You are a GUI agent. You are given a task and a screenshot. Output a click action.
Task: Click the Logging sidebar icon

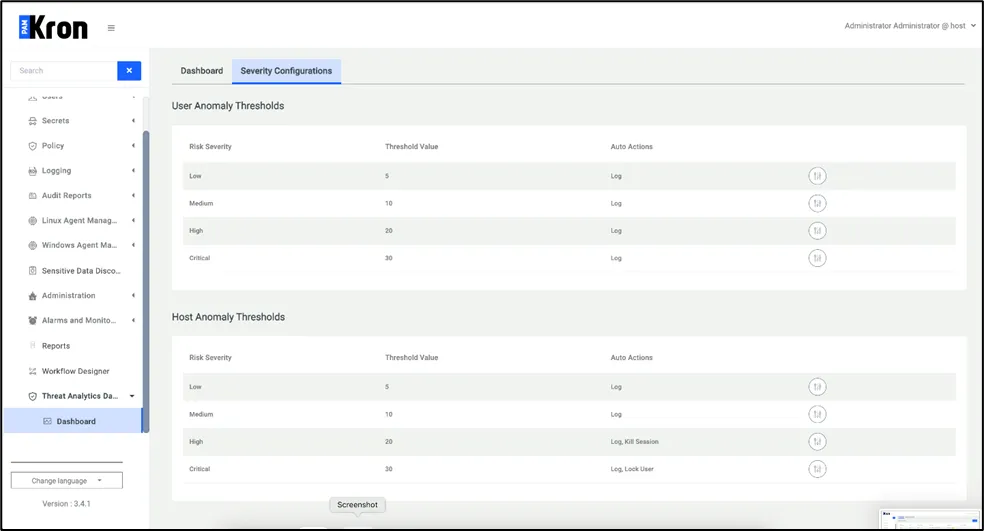[x=33, y=171]
